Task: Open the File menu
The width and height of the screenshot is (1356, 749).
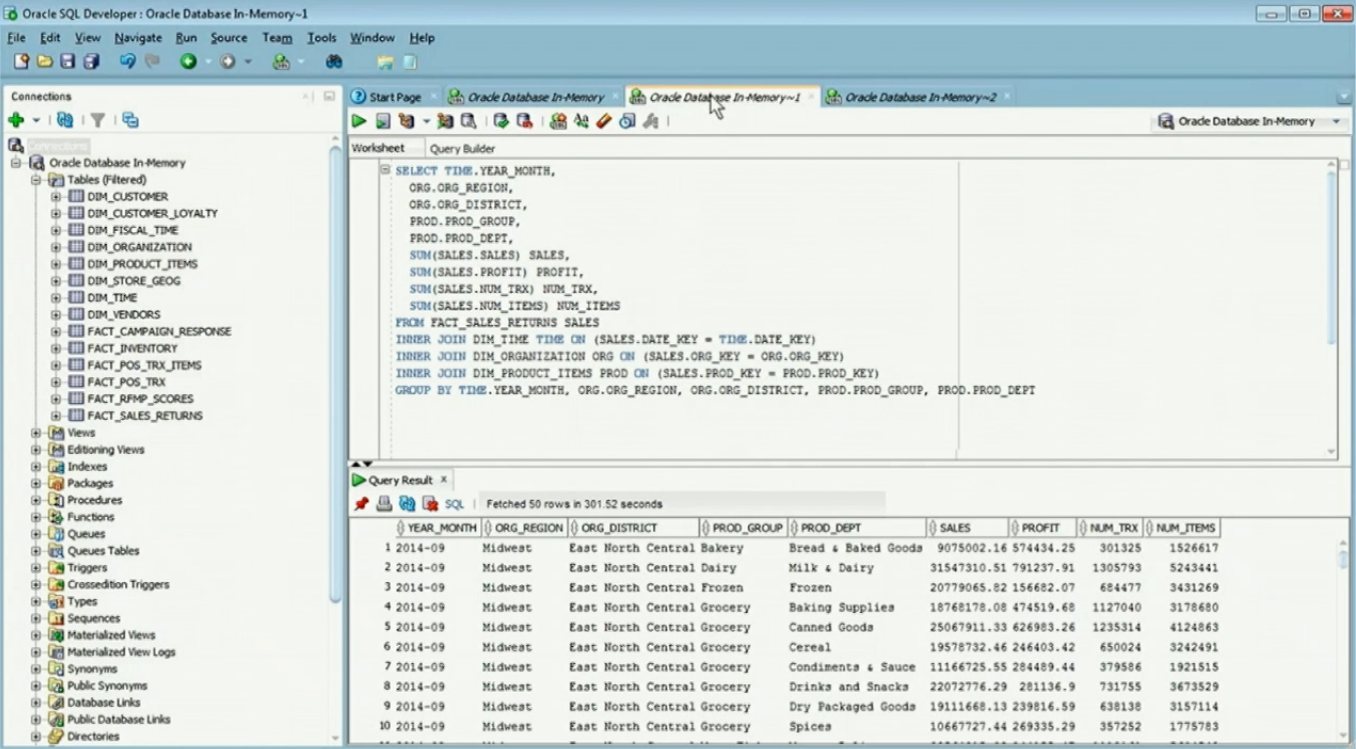Action: [x=16, y=38]
